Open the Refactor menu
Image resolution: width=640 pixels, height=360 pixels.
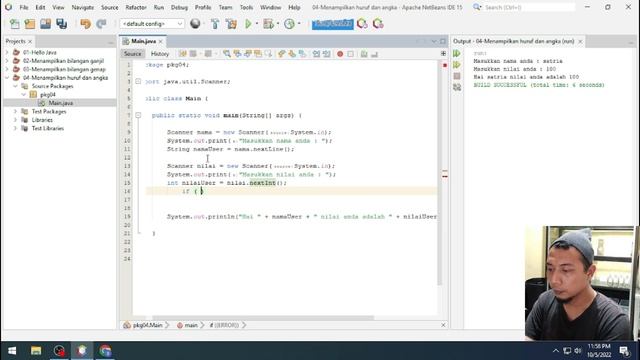click(x=136, y=7)
